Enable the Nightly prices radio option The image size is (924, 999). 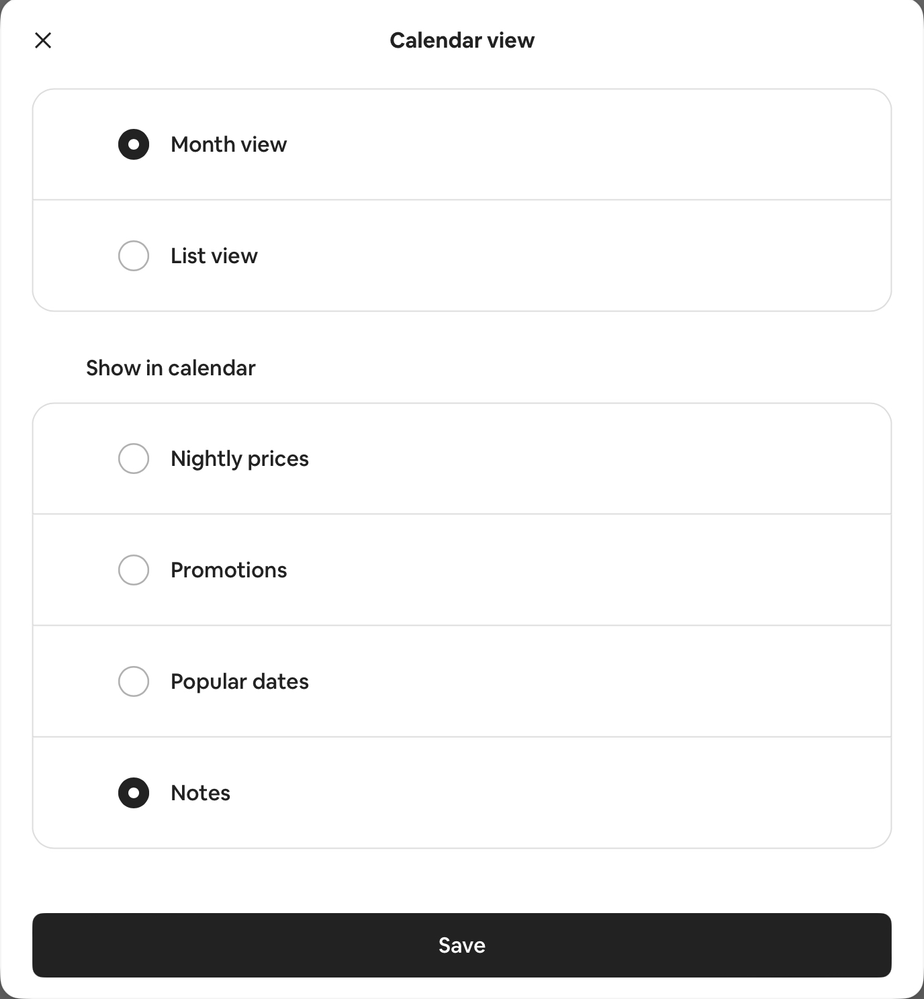[x=133, y=459]
